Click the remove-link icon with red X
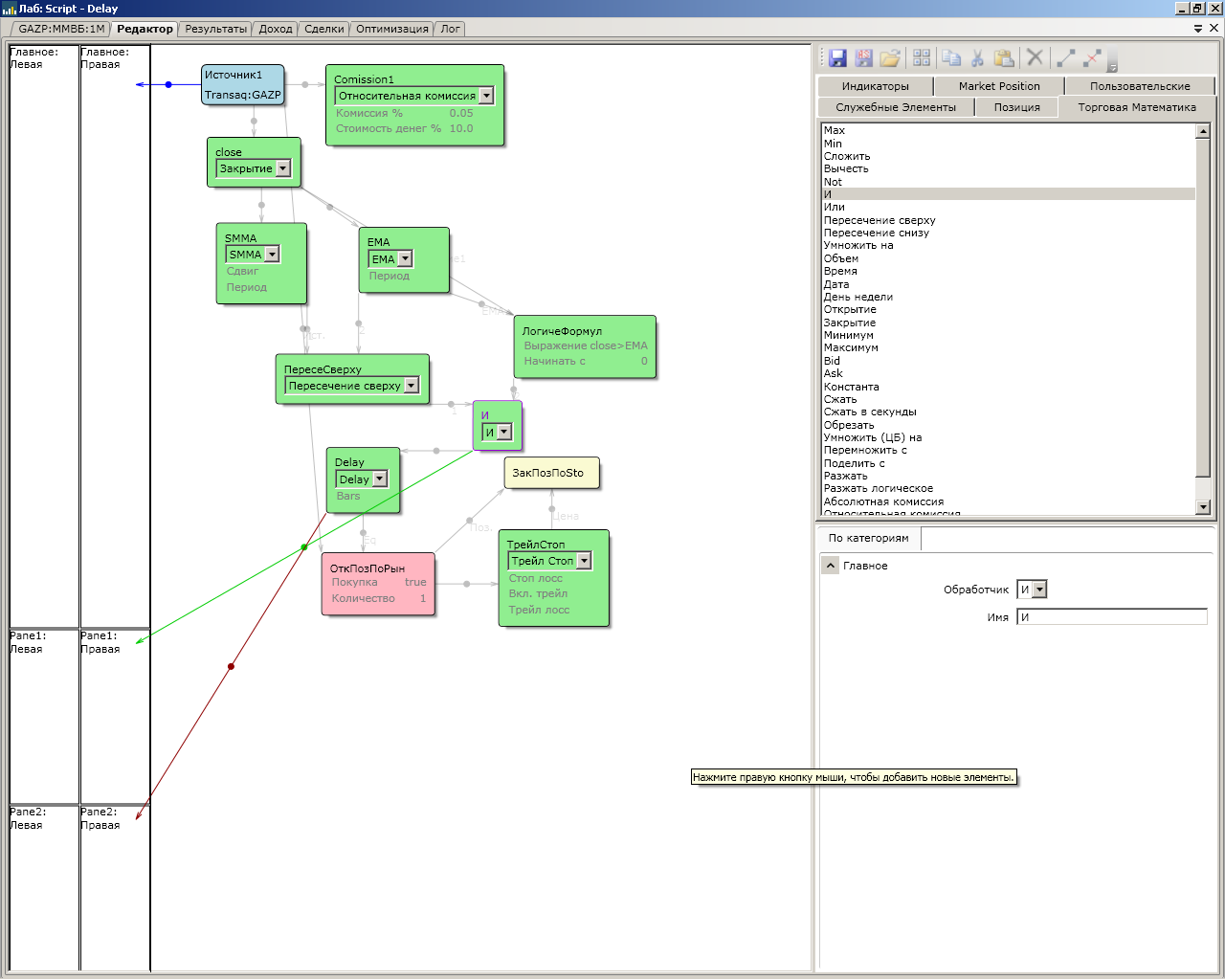Image resolution: width=1225 pixels, height=980 pixels. pos(1092,58)
